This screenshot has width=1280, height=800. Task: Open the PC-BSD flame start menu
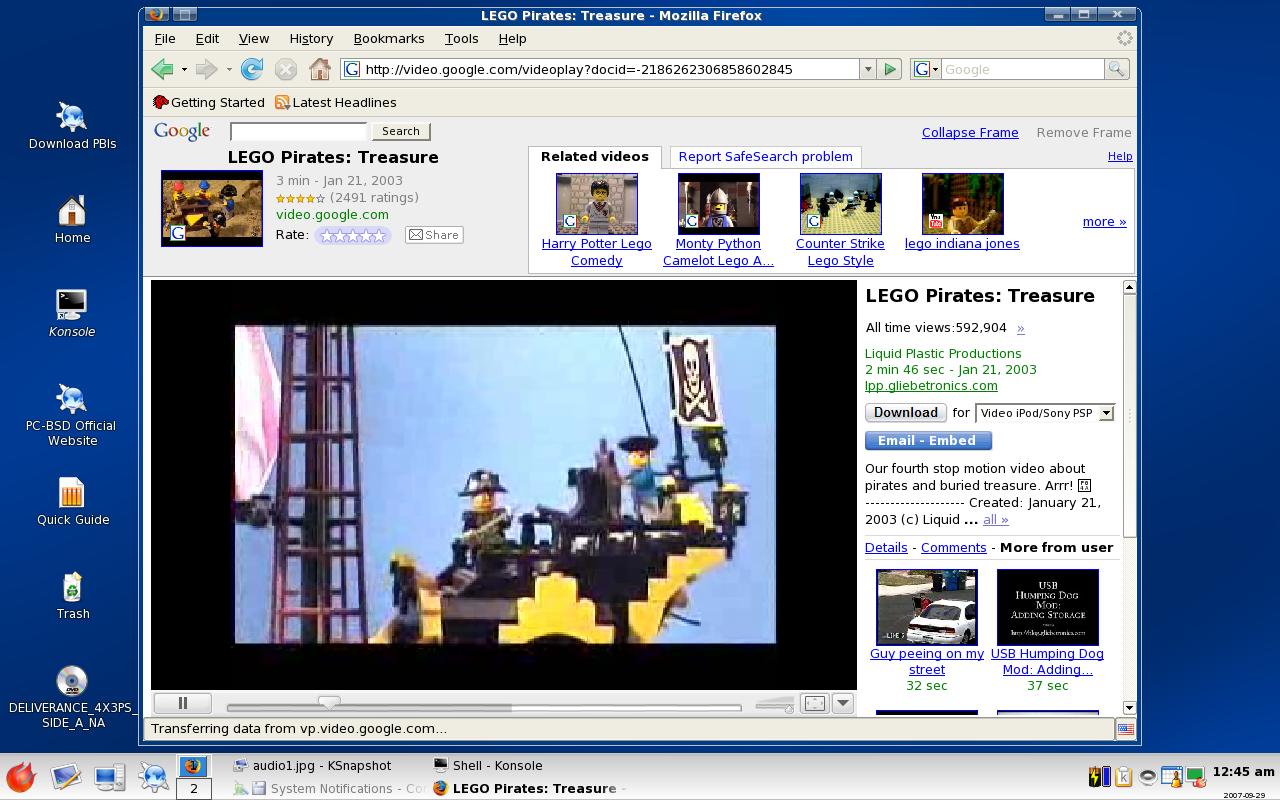click(x=21, y=776)
